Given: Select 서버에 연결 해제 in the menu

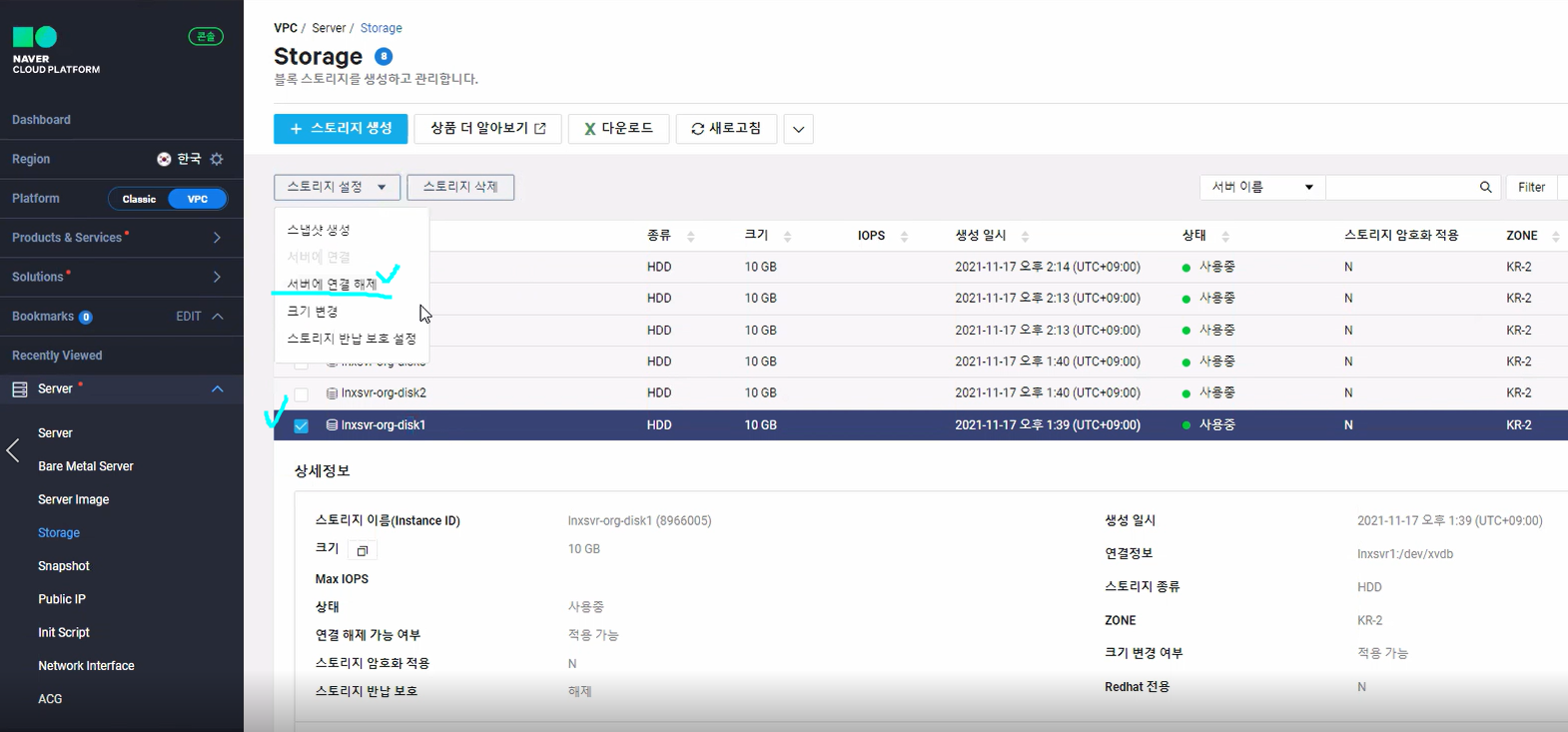Looking at the screenshot, I should 332,285.
